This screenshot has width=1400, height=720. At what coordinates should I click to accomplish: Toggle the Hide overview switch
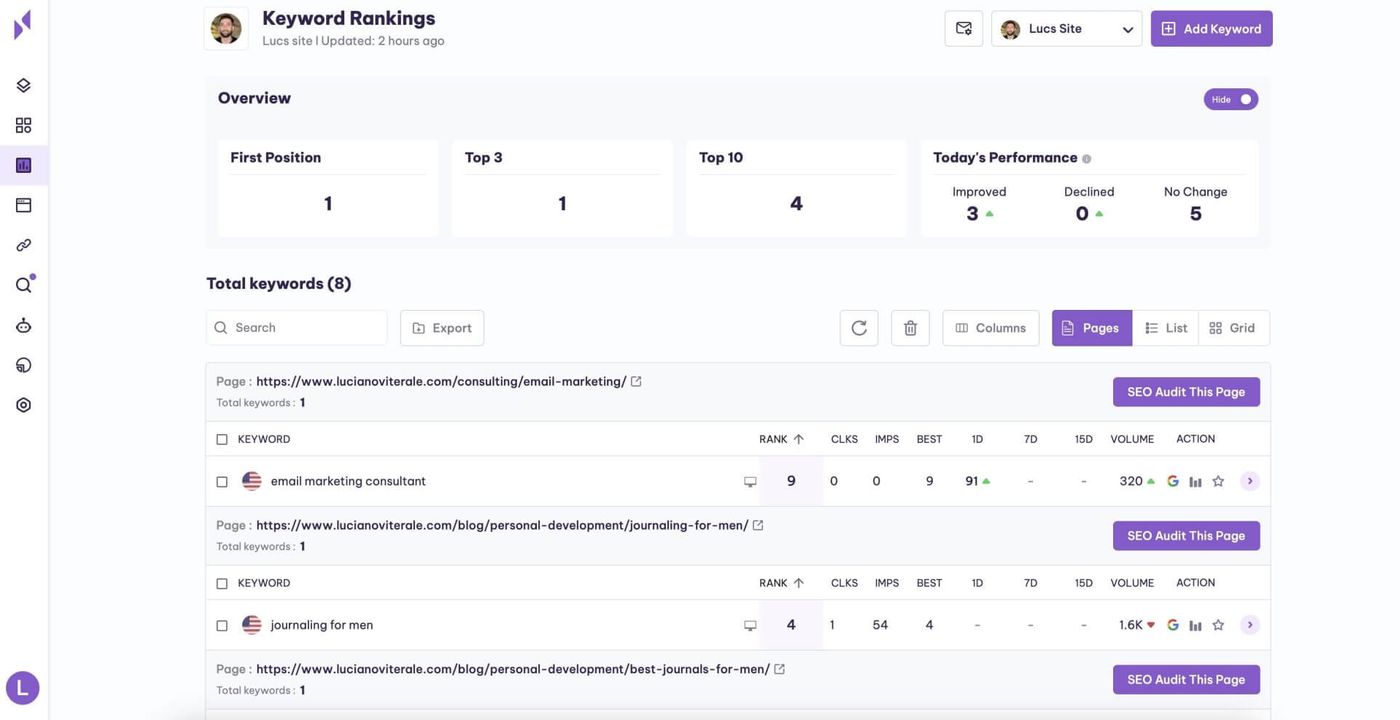pyautogui.click(x=1231, y=100)
